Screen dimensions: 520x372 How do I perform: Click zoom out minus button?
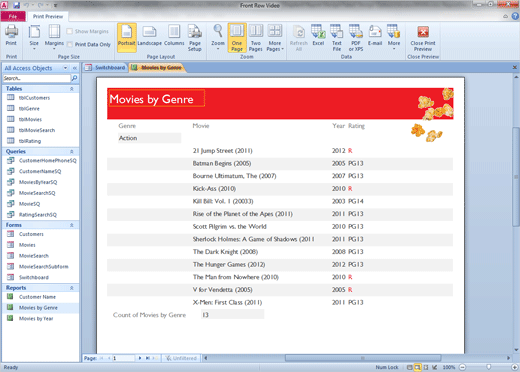click(x=462, y=367)
